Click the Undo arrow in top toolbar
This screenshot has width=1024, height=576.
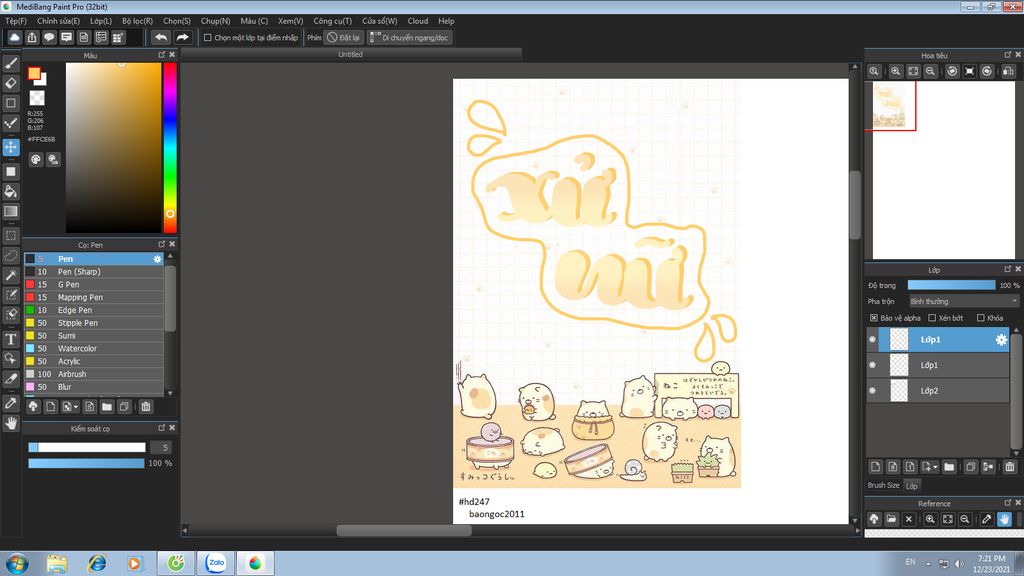tap(161, 37)
